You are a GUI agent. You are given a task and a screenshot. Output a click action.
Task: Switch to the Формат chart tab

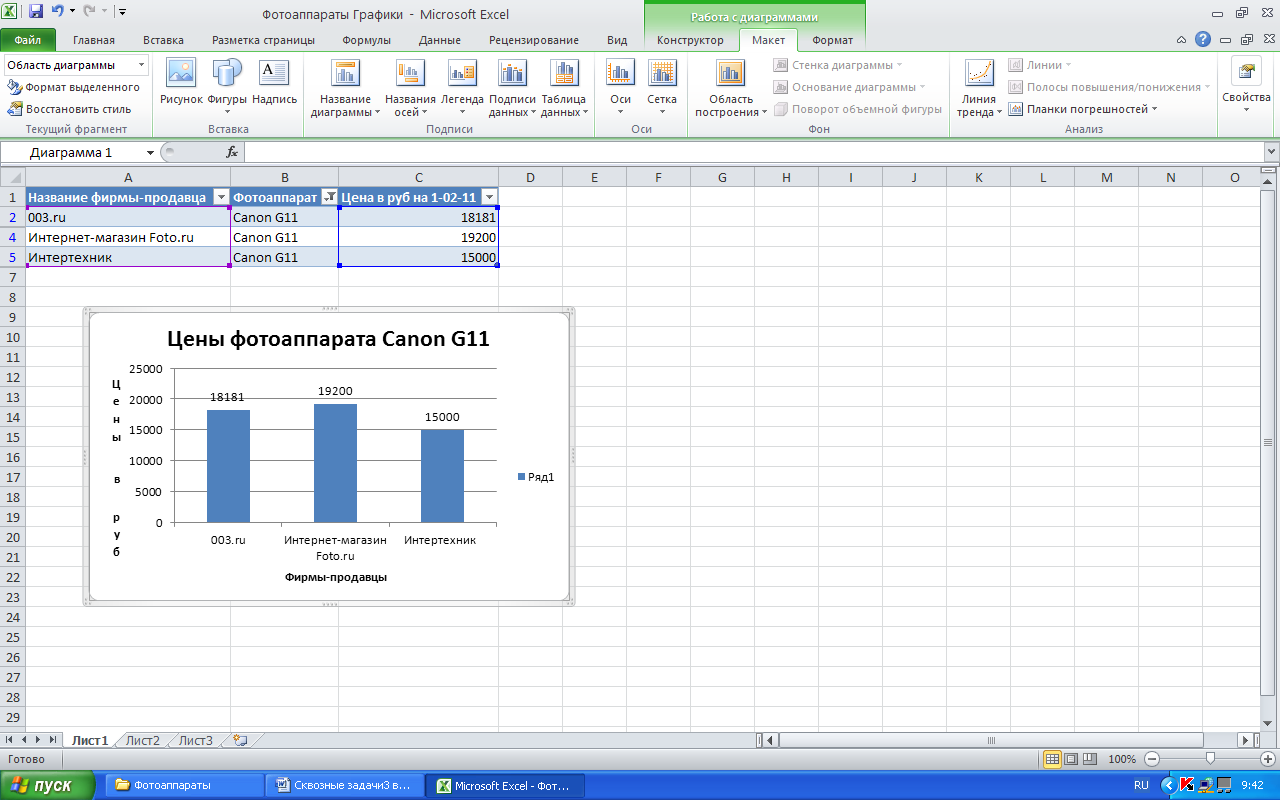[832, 40]
